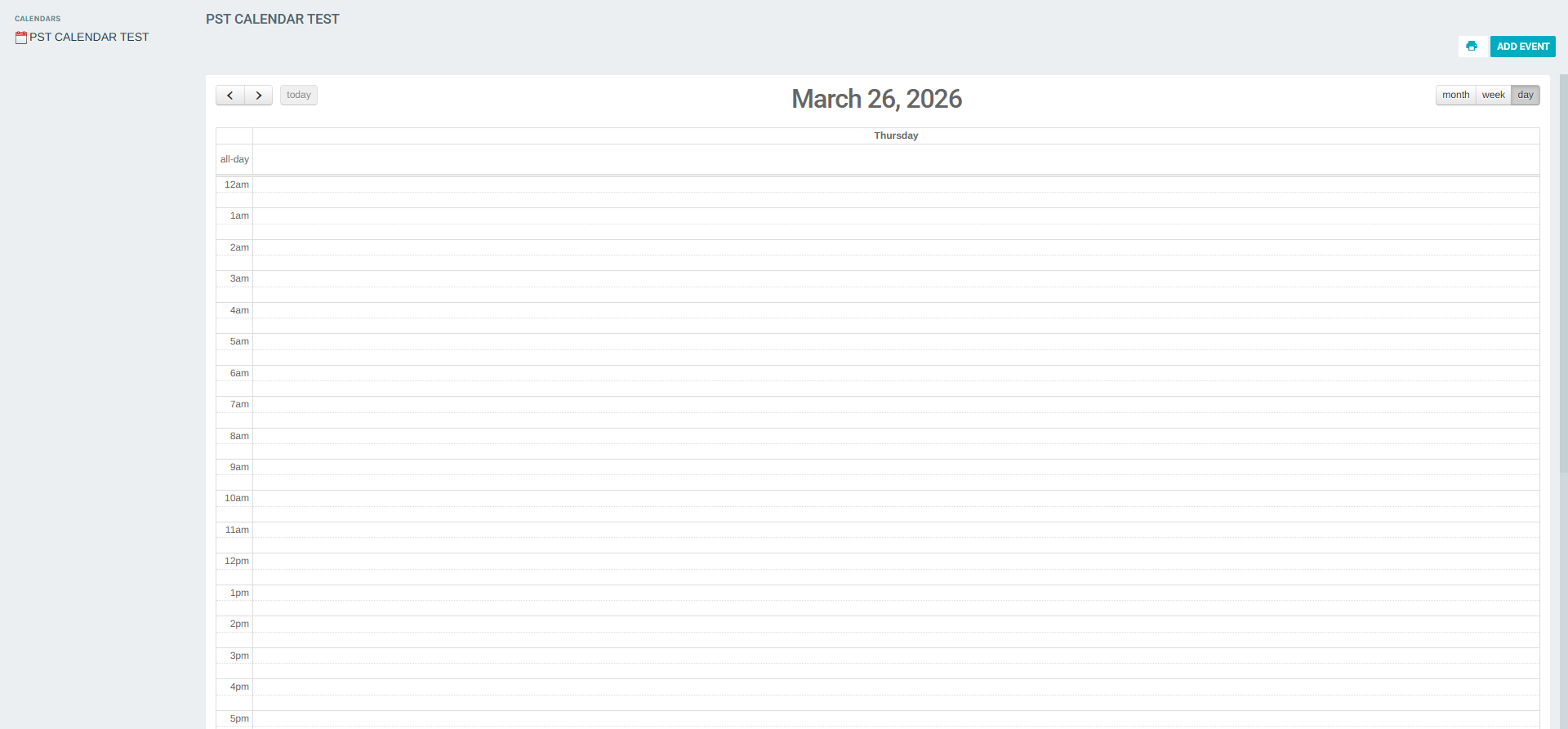Viewport: 1568px width, 729px height.
Task: Select the calendar icon beside PST CALENDAR TEST
Action: click(x=20, y=36)
